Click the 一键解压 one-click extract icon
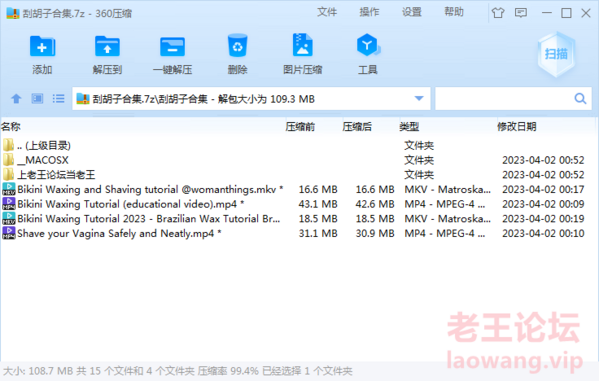599x381 pixels. coord(173,47)
